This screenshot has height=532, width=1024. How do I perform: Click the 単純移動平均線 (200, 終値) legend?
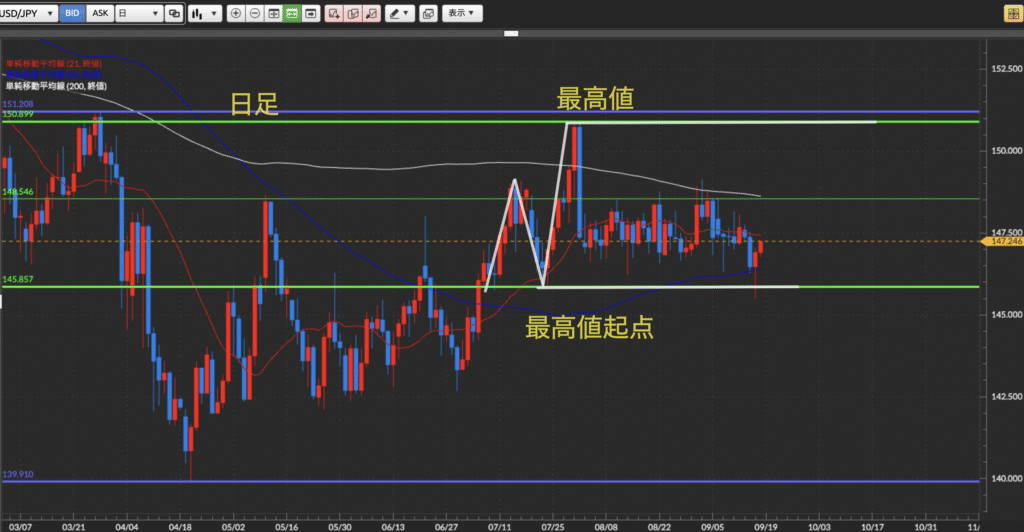tap(56, 86)
